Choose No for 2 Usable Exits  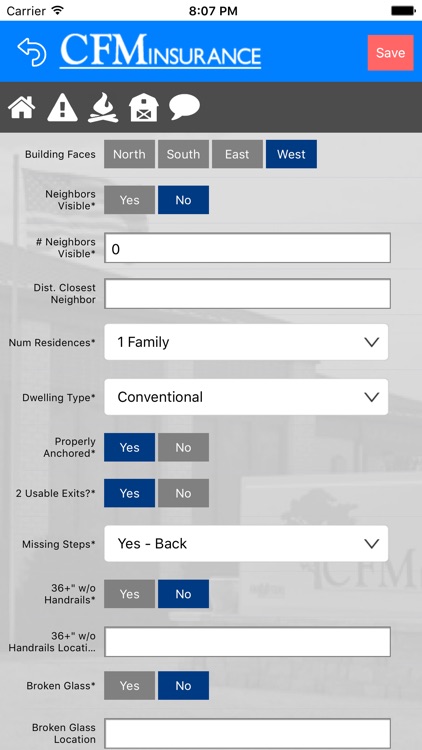click(x=183, y=493)
